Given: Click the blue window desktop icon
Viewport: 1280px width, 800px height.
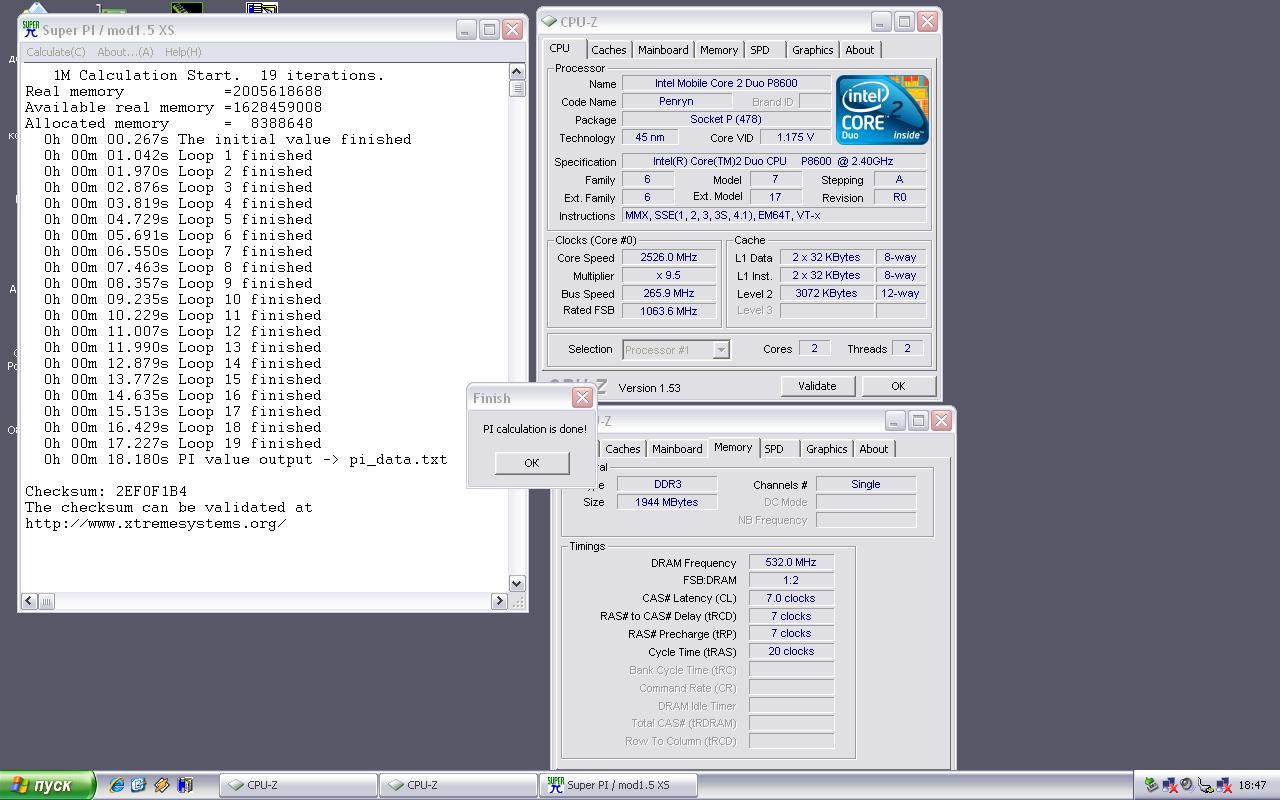Looking at the screenshot, I should 262,8.
